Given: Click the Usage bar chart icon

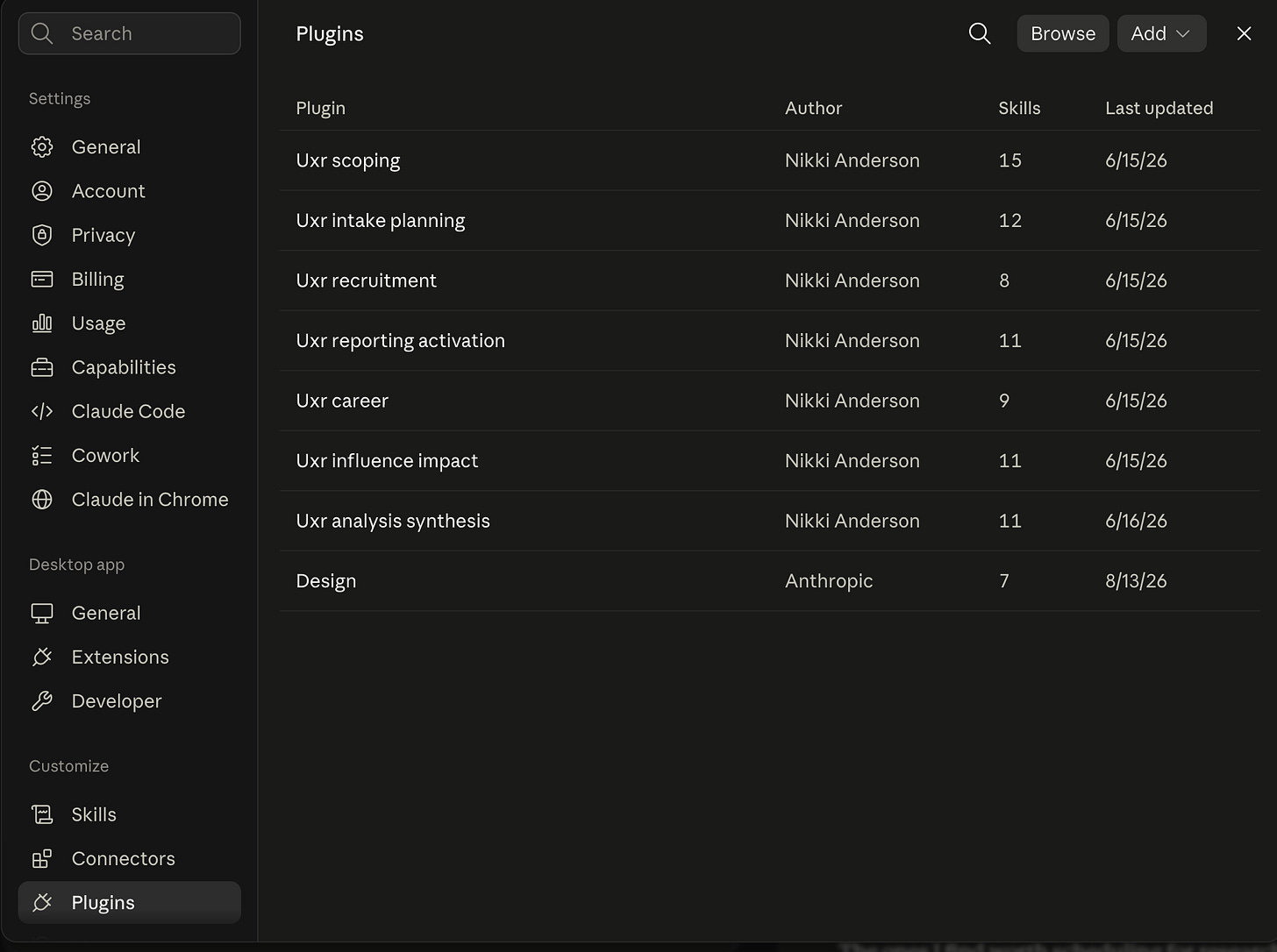Looking at the screenshot, I should (42, 323).
